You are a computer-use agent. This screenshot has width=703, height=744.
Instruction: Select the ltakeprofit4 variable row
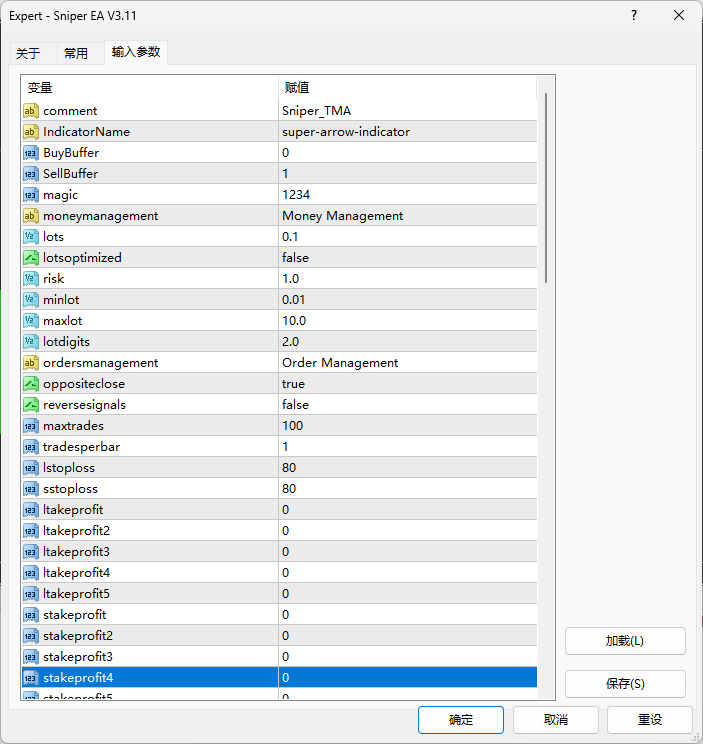tap(279, 573)
